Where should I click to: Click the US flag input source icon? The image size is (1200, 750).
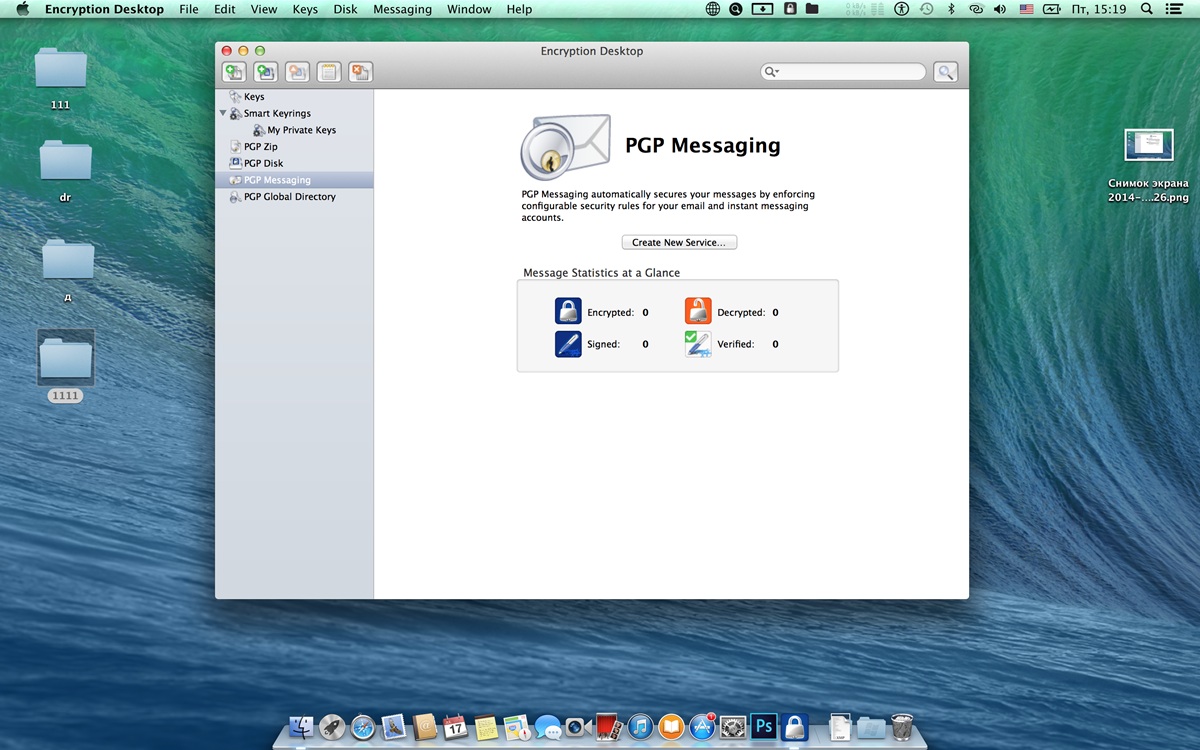point(1026,9)
